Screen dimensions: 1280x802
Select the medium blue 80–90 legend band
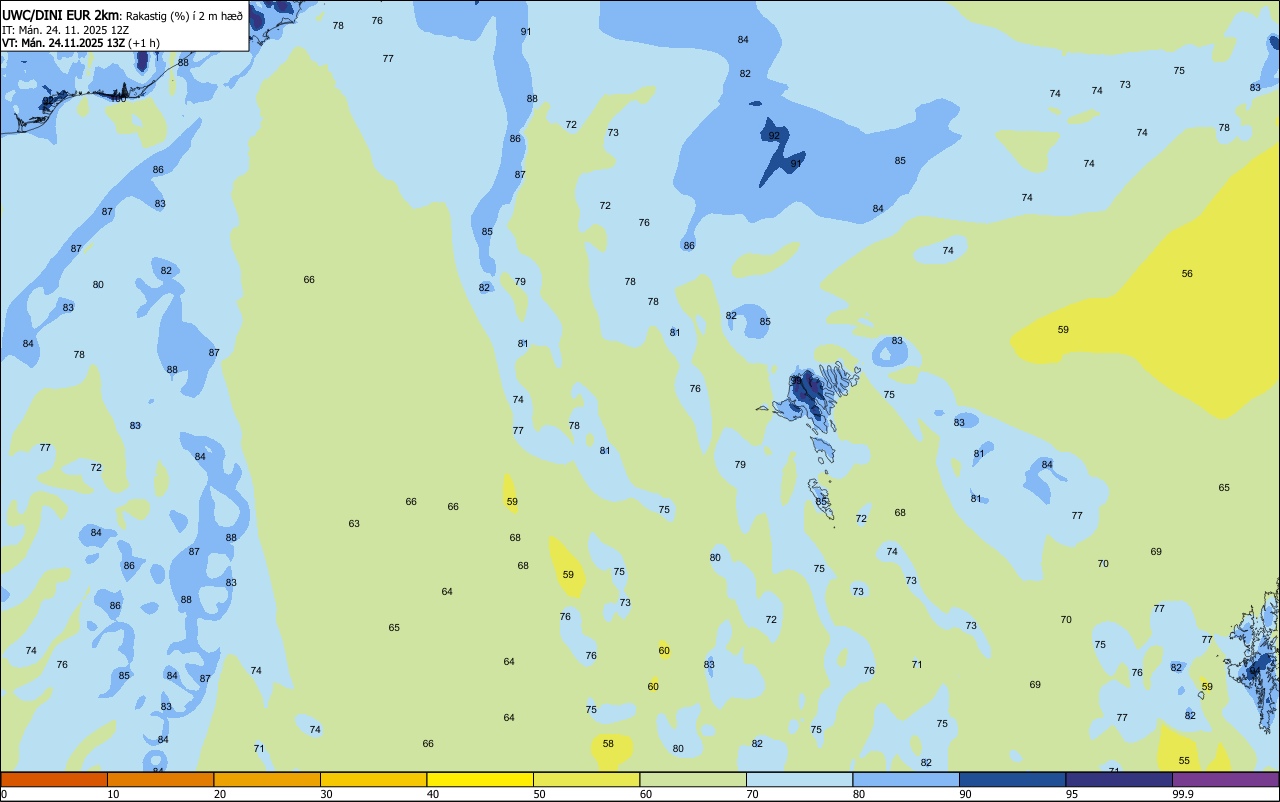[906, 779]
